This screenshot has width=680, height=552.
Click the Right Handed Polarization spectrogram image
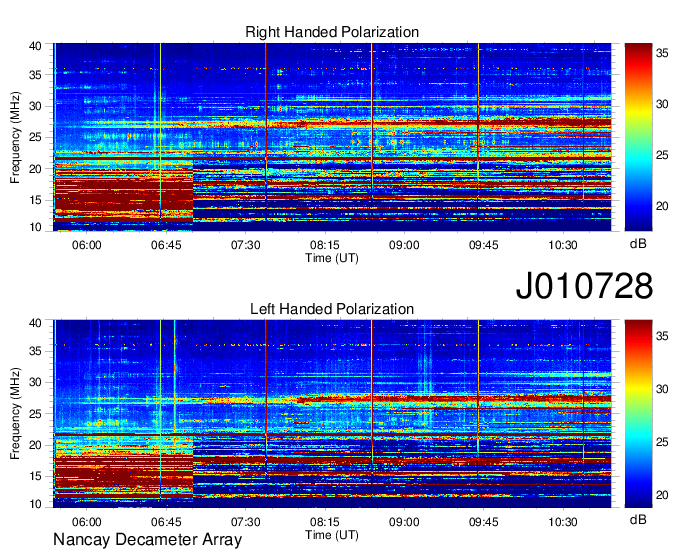click(332, 137)
